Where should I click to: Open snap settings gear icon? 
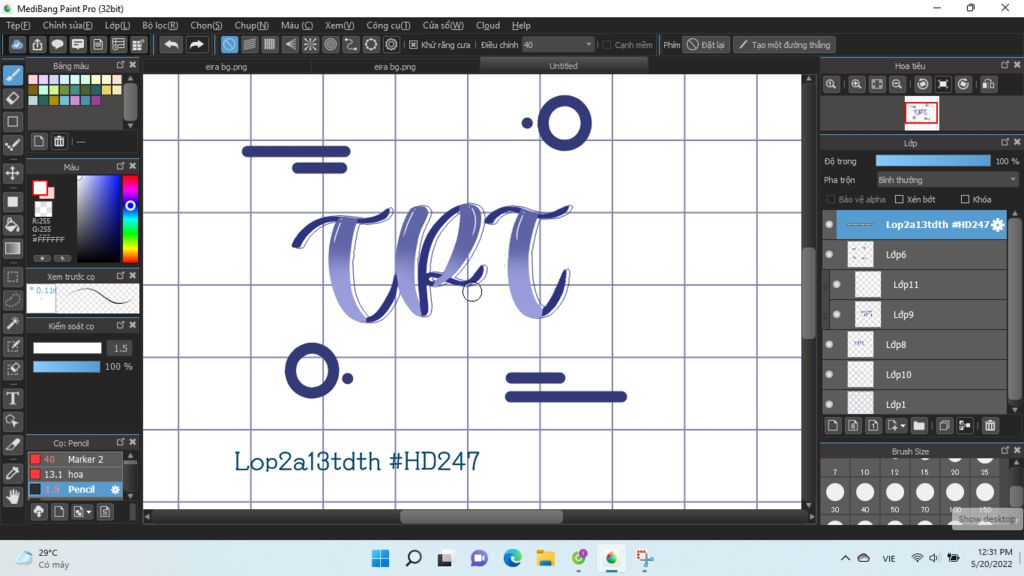[391, 44]
